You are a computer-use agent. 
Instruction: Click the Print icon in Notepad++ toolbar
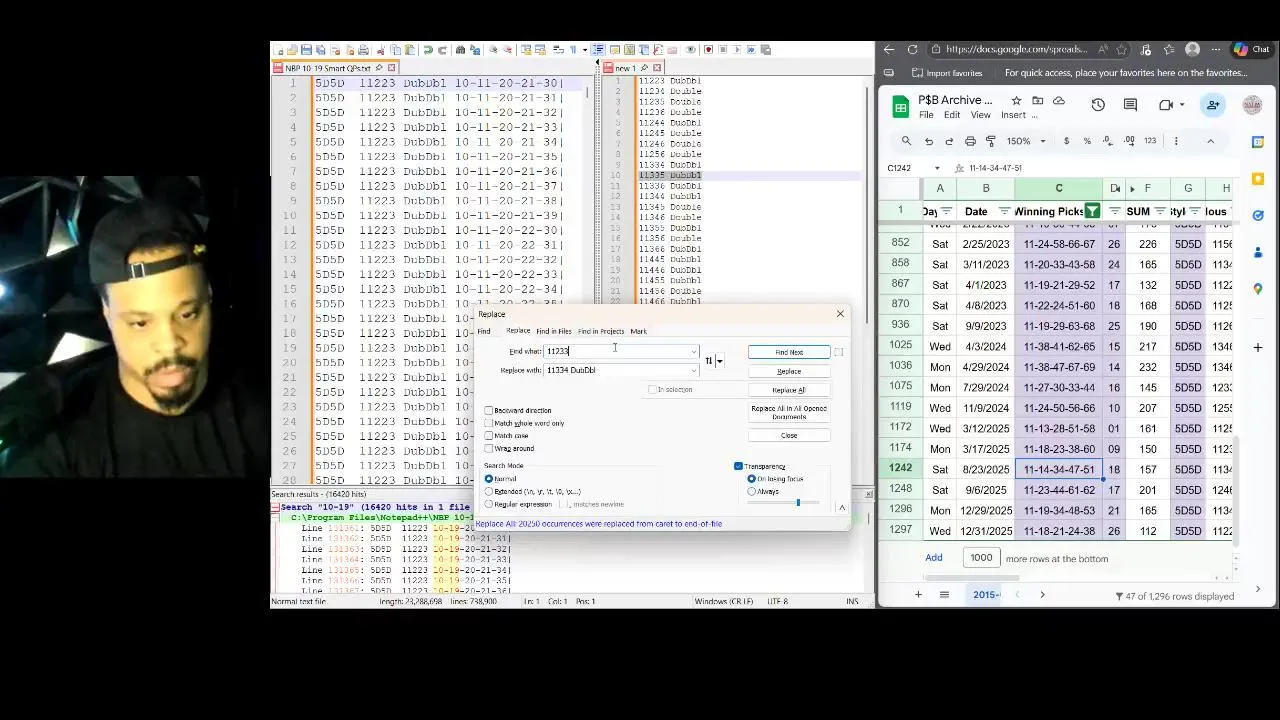coord(363,50)
